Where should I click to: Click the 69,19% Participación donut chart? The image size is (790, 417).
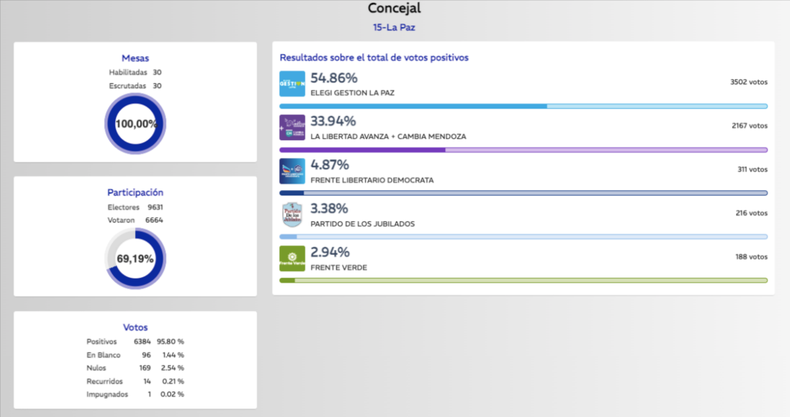136,258
